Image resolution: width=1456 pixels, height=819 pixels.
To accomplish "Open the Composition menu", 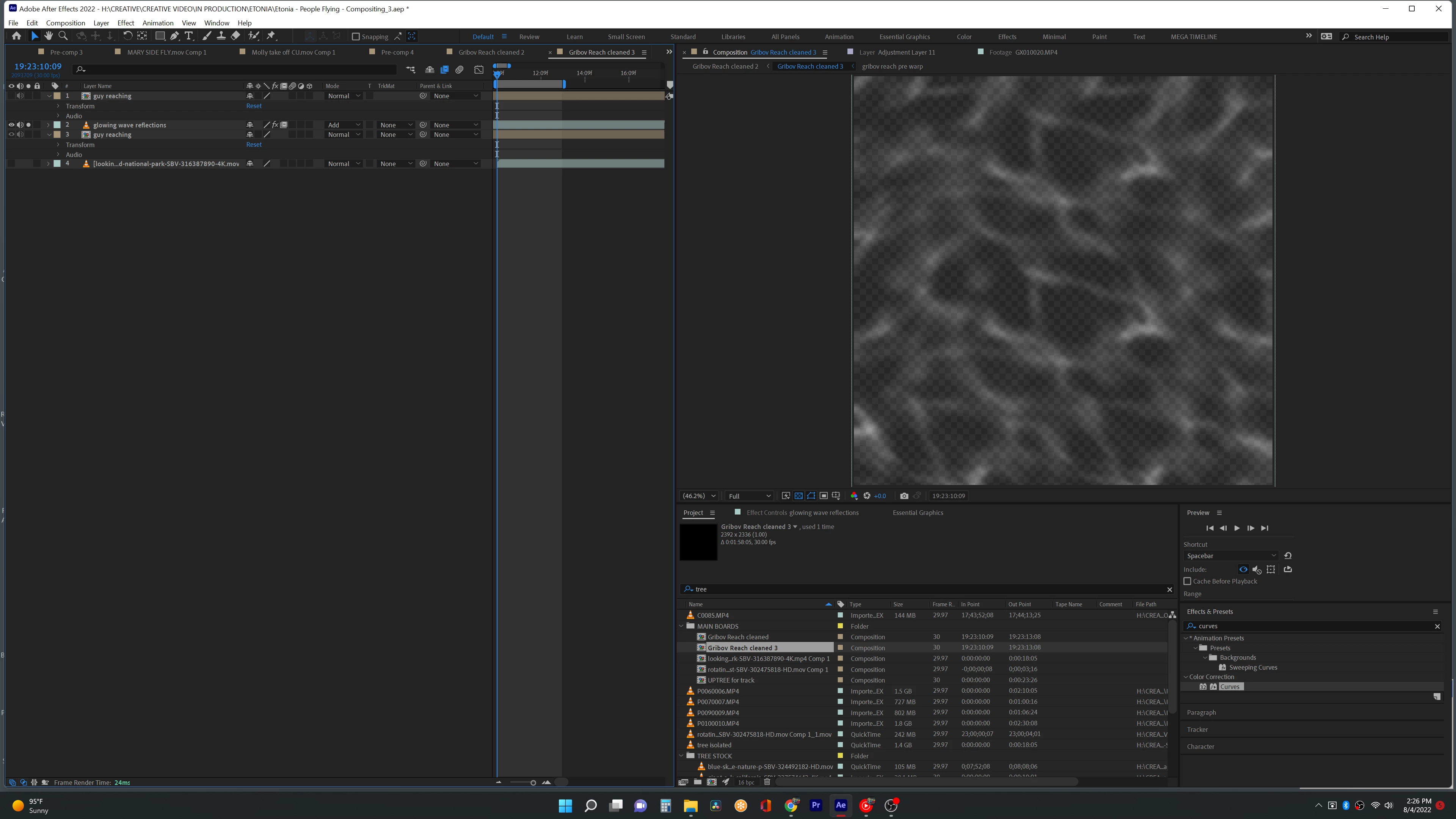I will 65,23.
